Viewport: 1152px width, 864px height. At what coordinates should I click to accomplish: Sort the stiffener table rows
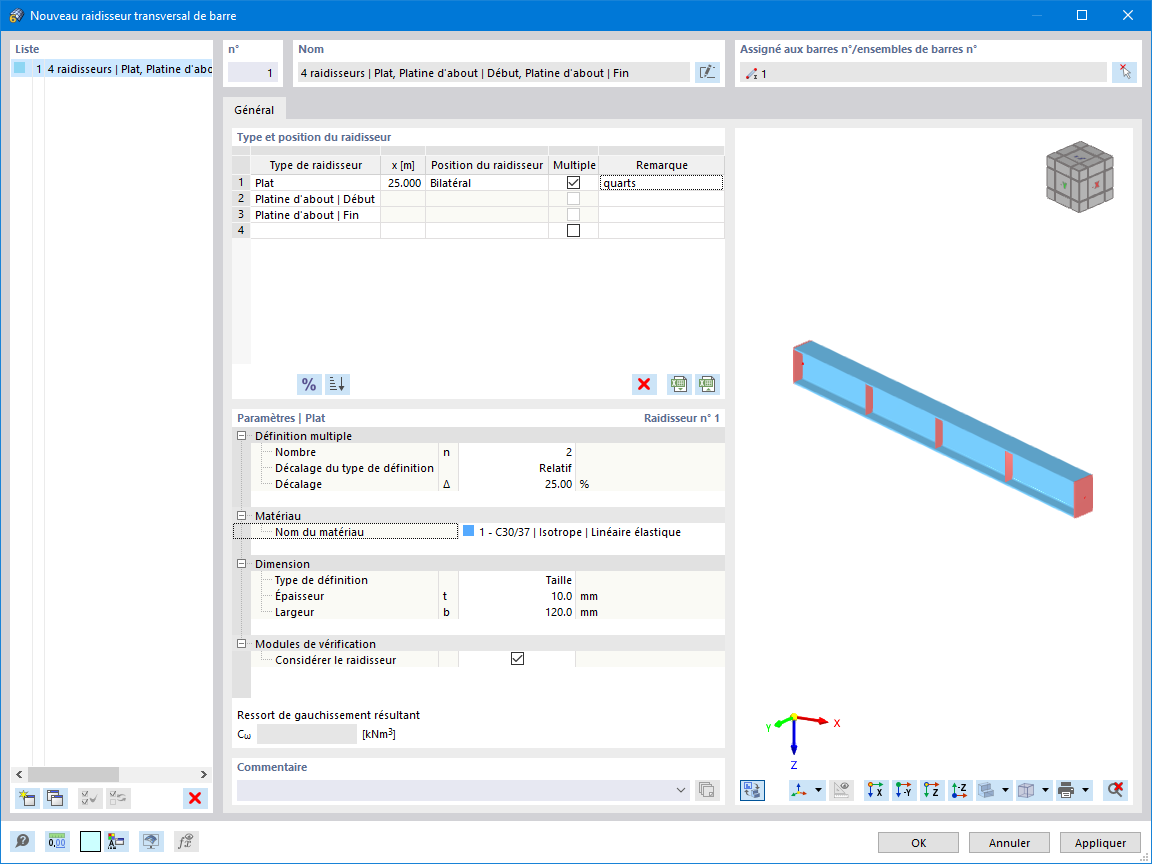(x=337, y=384)
